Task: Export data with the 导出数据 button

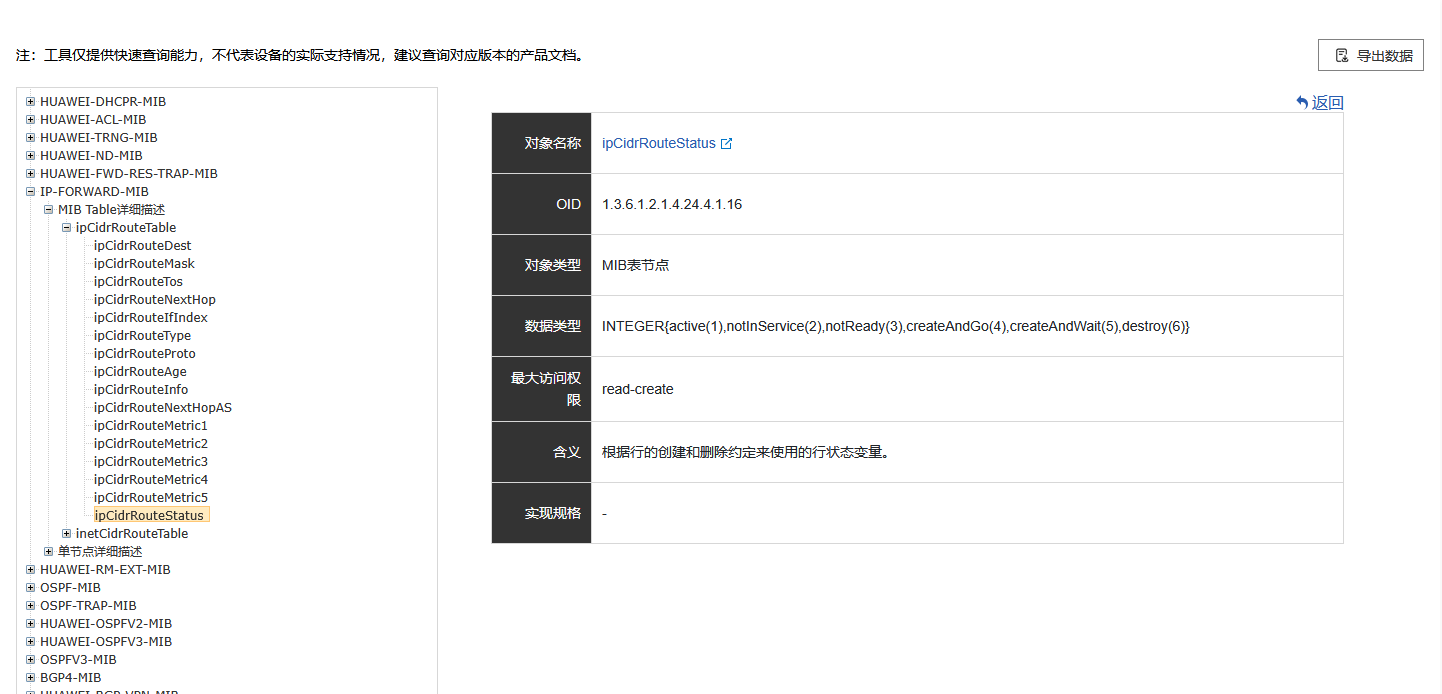Action: coord(1371,56)
